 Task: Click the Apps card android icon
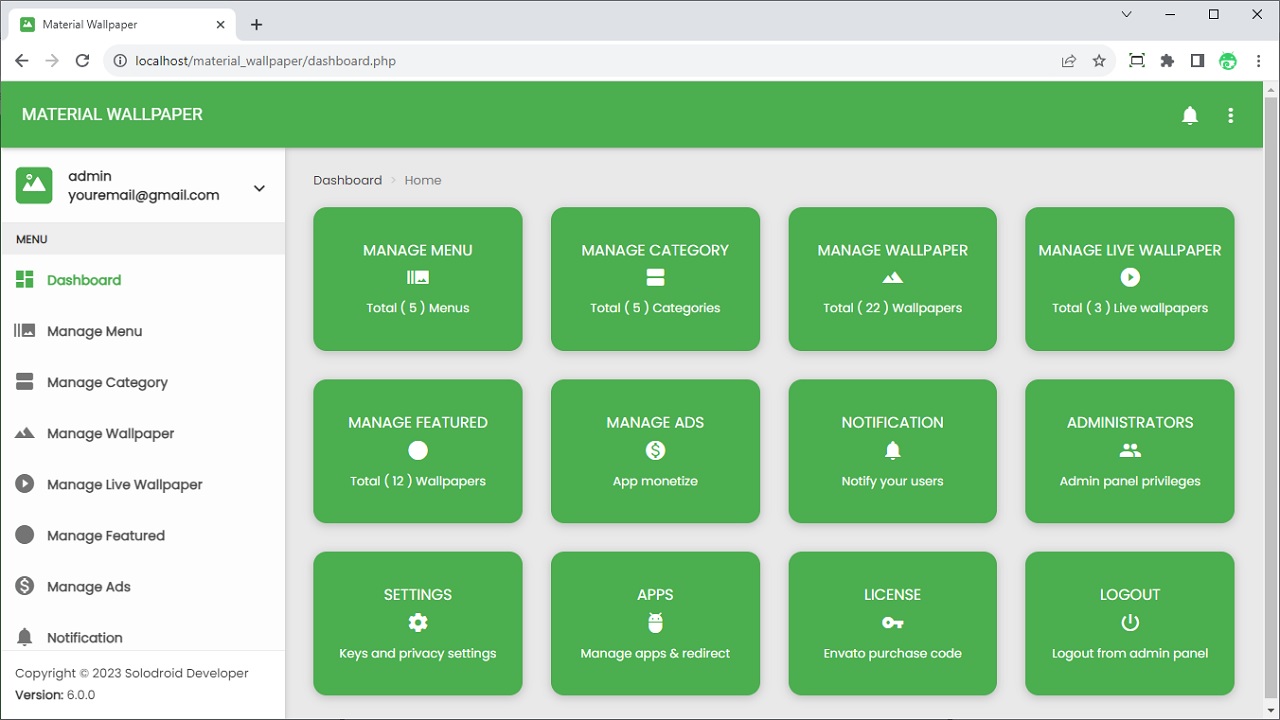pyautogui.click(x=655, y=623)
